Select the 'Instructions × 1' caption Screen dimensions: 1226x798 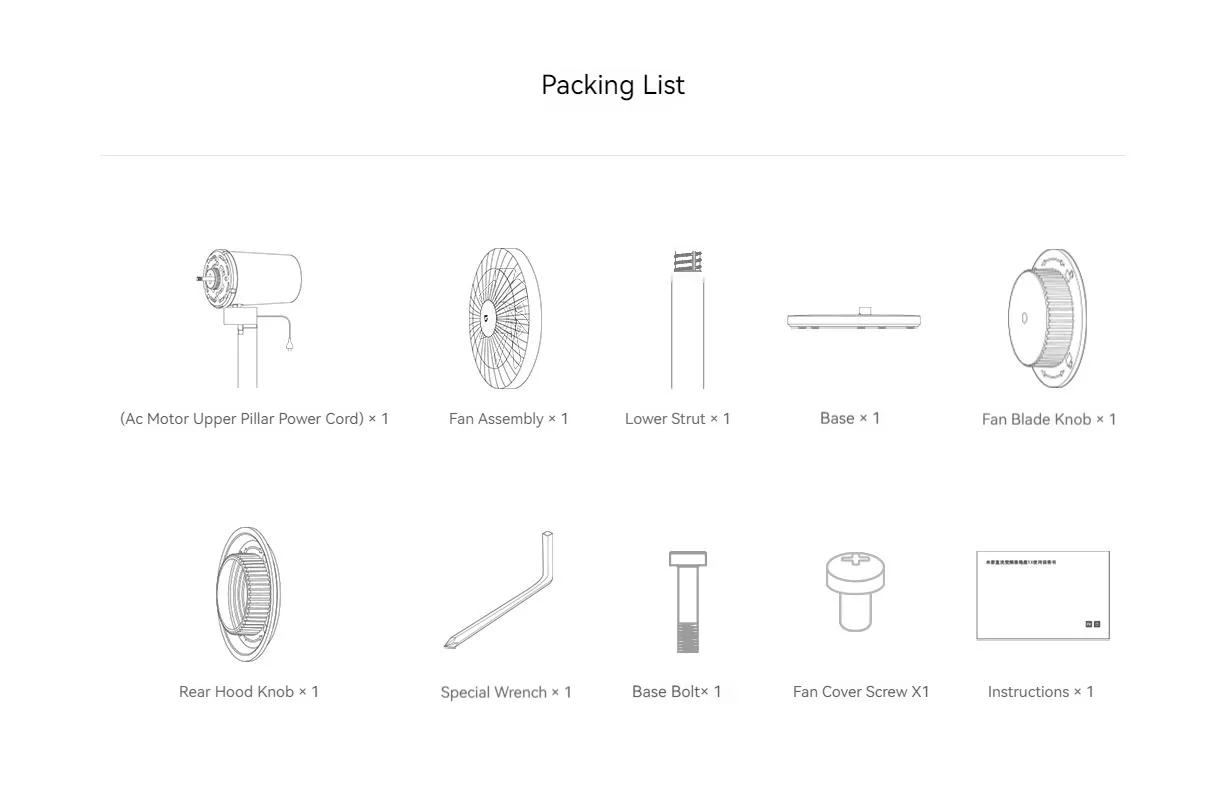pyautogui.click(x=1041, y=691)
